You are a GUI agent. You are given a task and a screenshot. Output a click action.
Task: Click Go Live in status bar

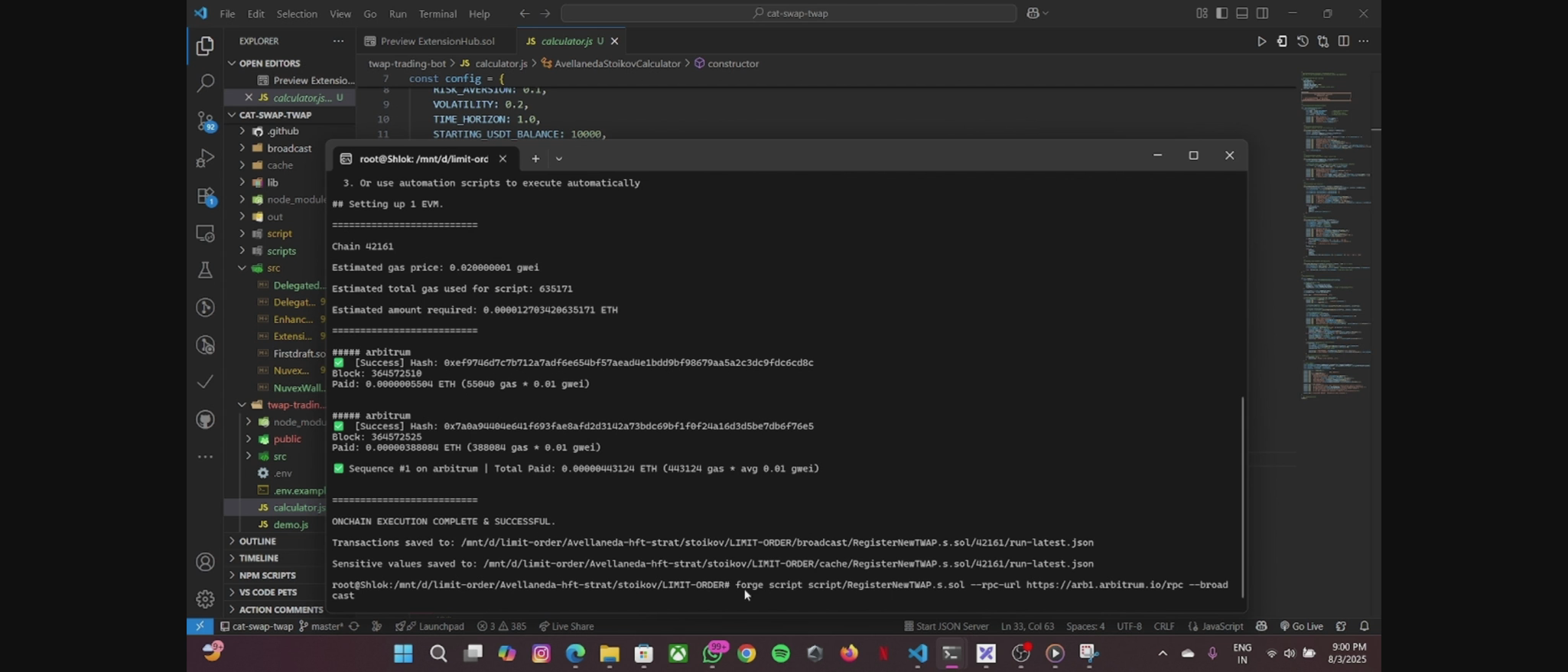click(x=1303, y=626)
